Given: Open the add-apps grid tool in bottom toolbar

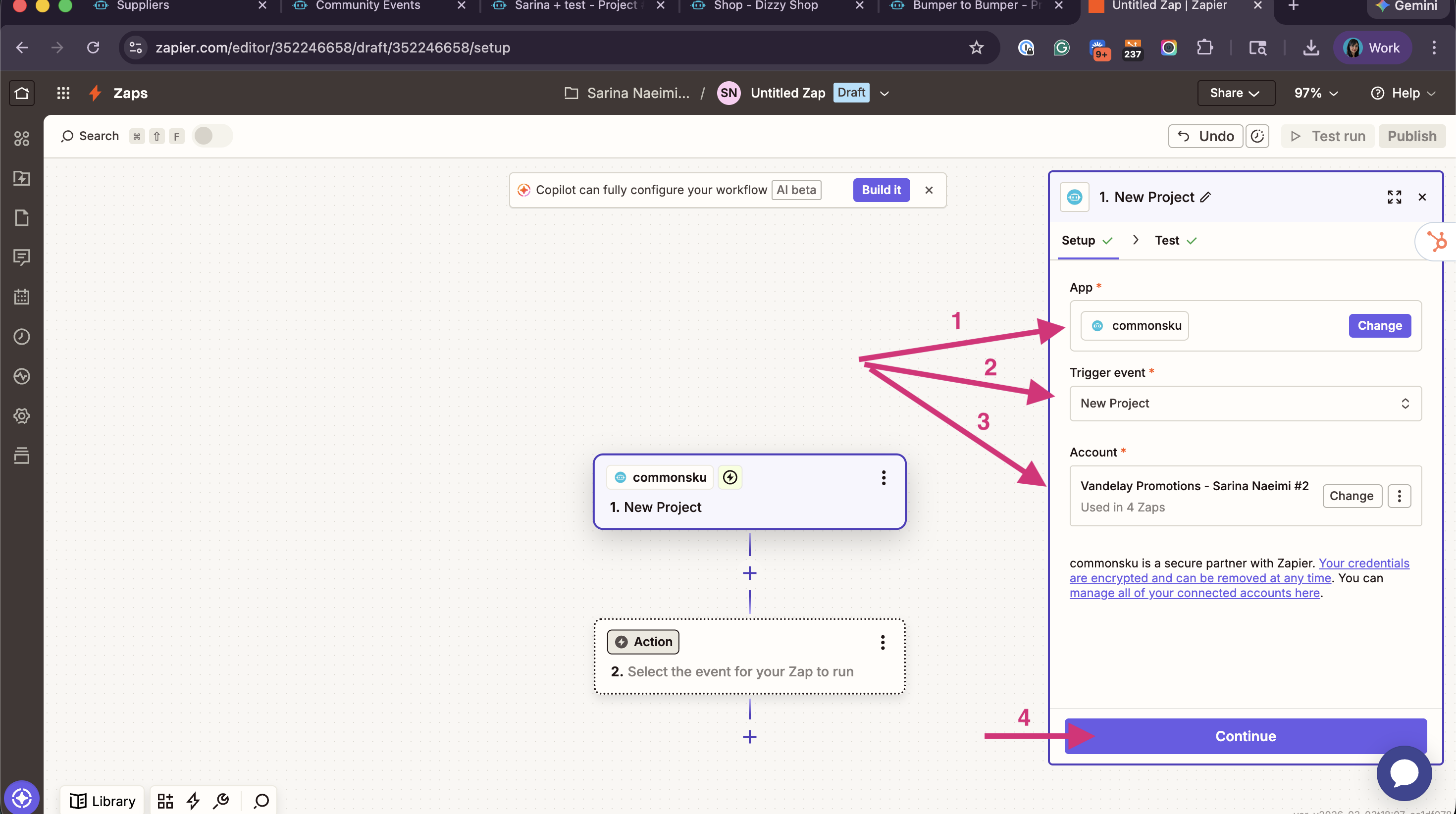Looking at the screenshot, I should (165, 801).
